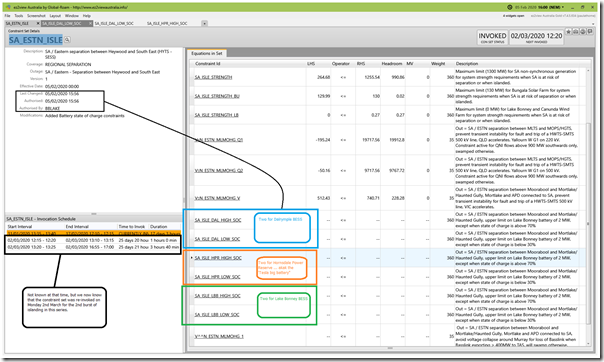The width and height of the screenshot is (604, 362).
Task: Click the End Interval column header
Action: [x=77, y=227]
